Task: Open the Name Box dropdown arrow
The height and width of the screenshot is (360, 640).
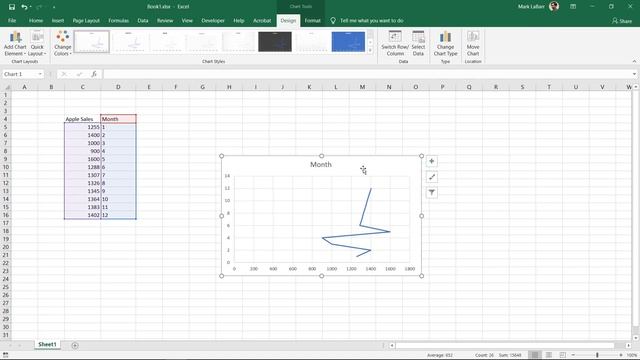Action: click(40, 74)
